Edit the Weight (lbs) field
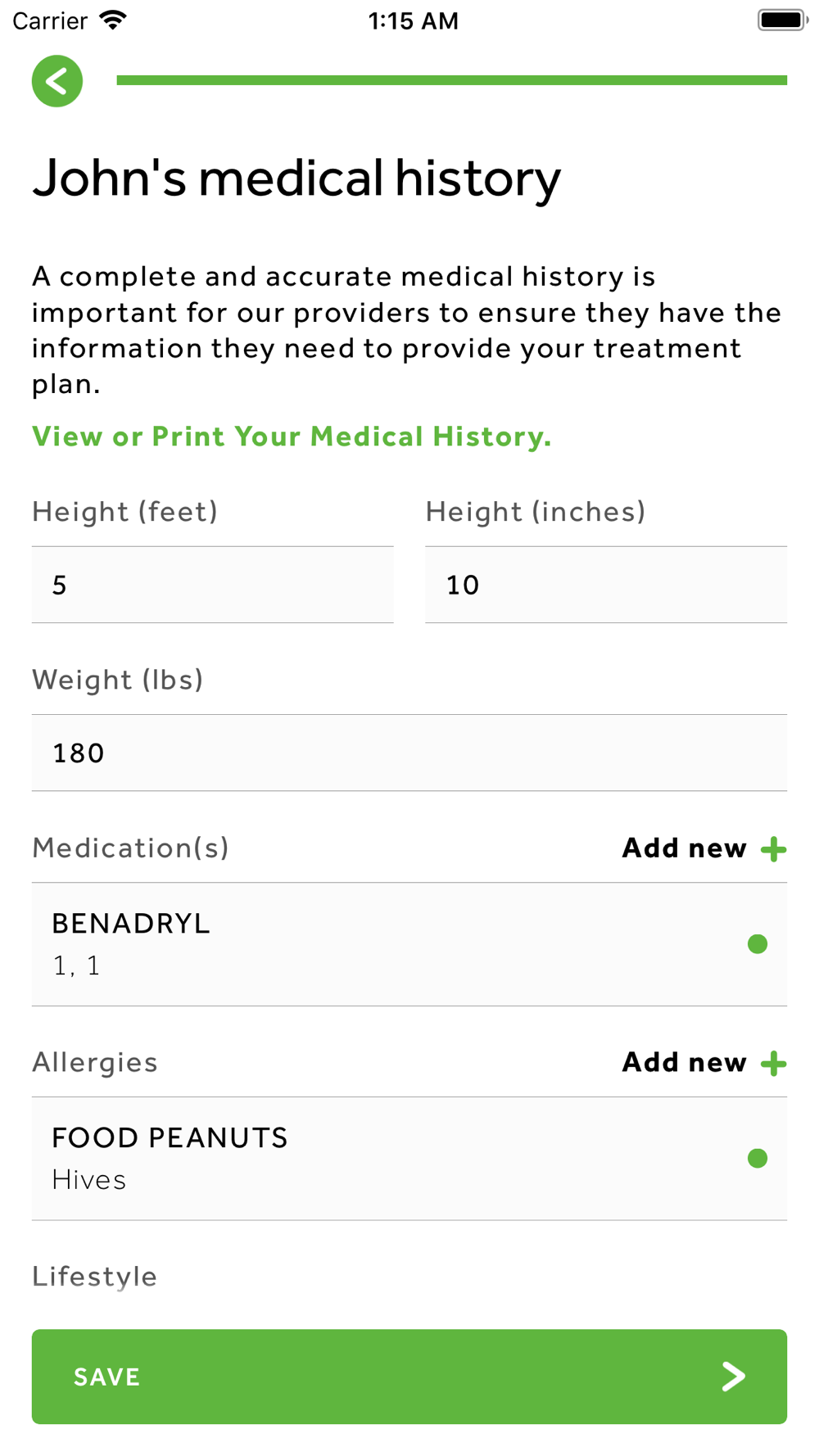Screen dimensions: 819x1456 click(x=409, y=753)
